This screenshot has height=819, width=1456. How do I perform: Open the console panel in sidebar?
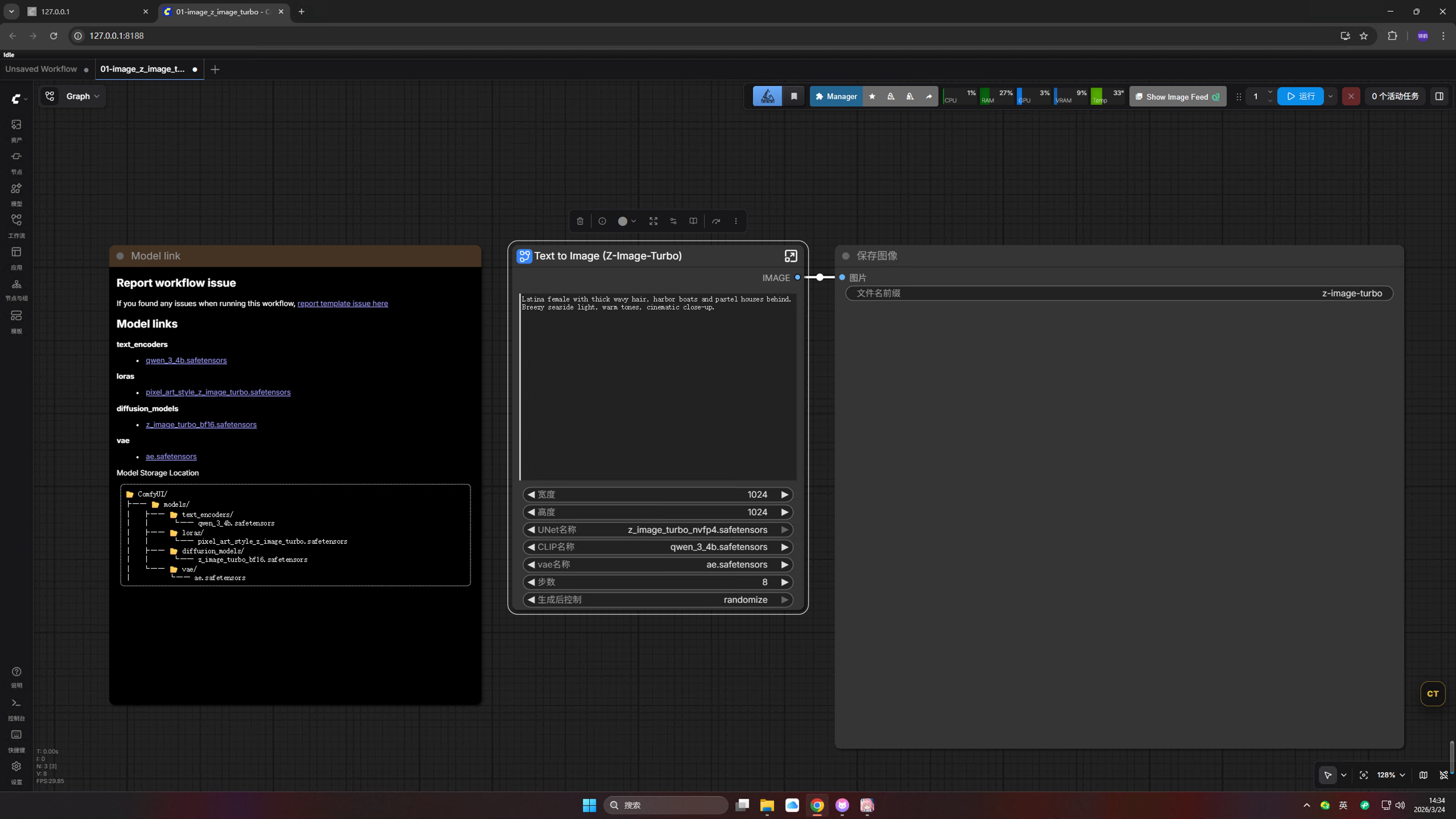(16, 704)
